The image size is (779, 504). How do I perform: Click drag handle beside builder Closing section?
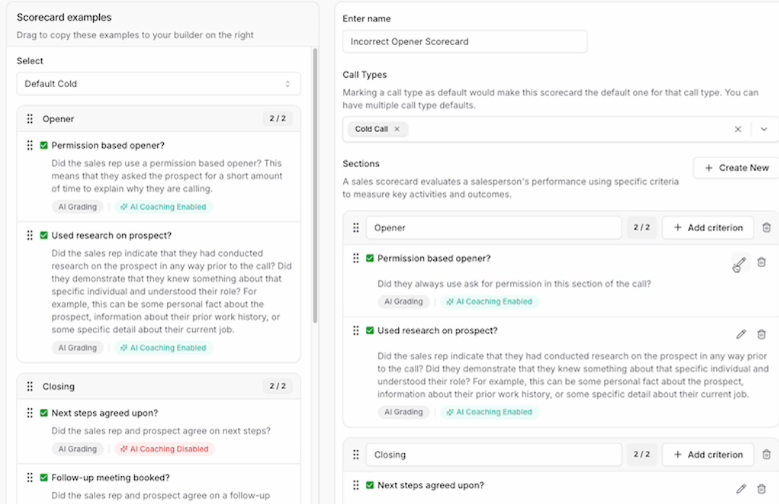point(356,454)
